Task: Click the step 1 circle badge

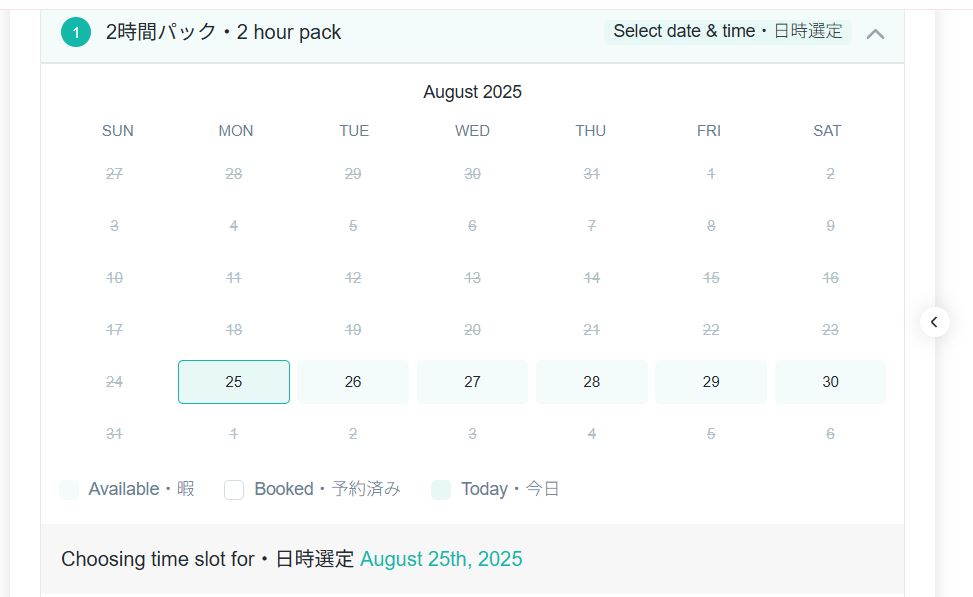Action: click(x=75, y=32)
